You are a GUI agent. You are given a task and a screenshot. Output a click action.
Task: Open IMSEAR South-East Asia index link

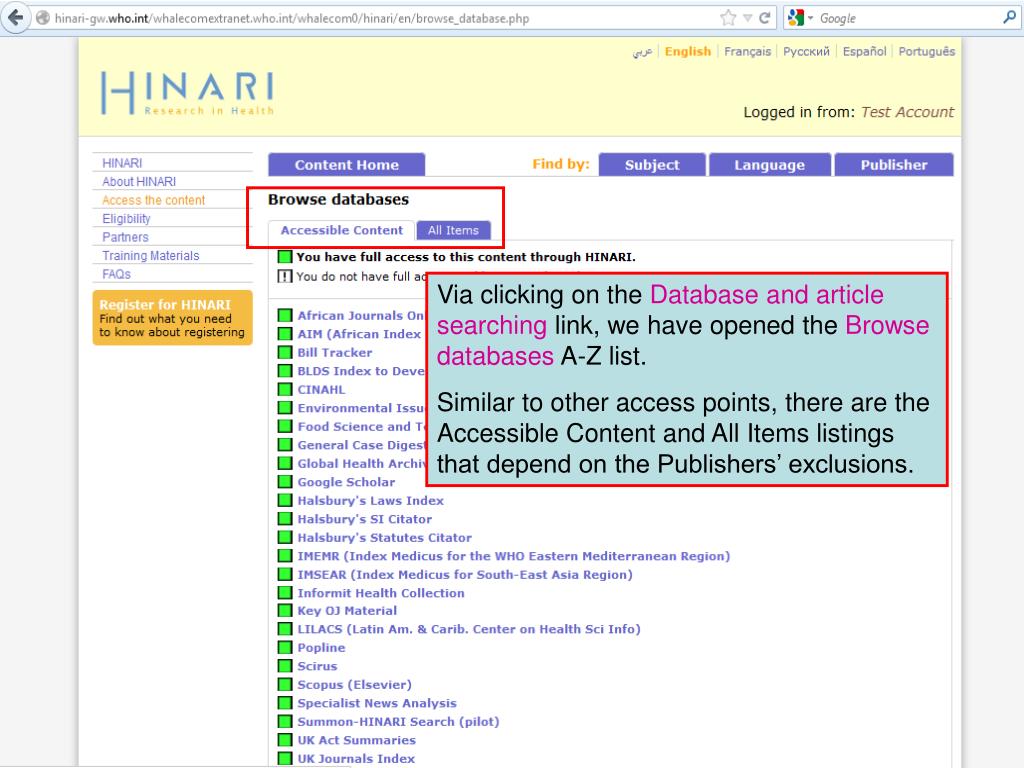(x=465, y=575)
